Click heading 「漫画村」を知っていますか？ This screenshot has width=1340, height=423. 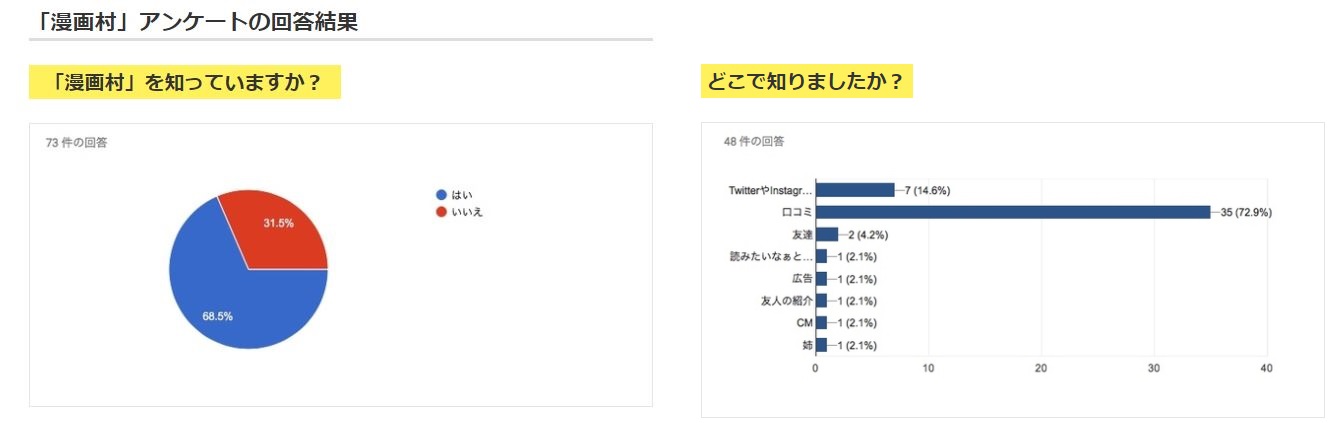point(186,82)
